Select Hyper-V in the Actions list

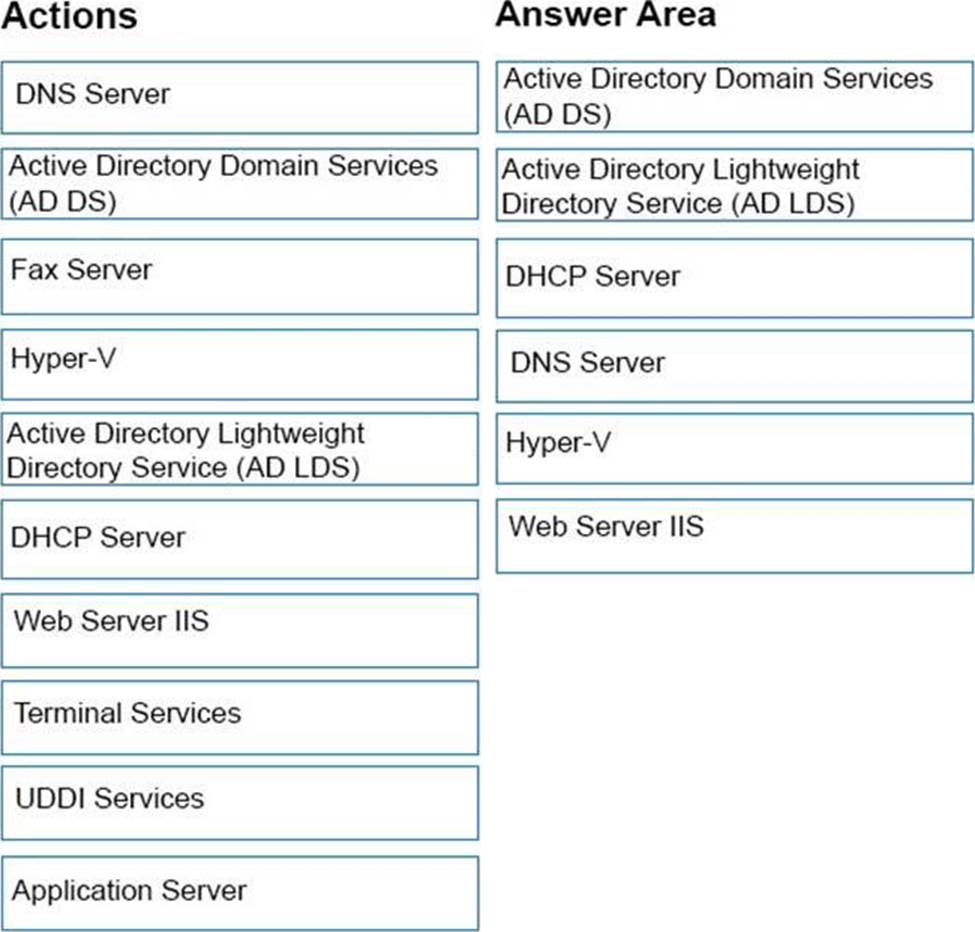pyautogui.click(x=239, y=365)
